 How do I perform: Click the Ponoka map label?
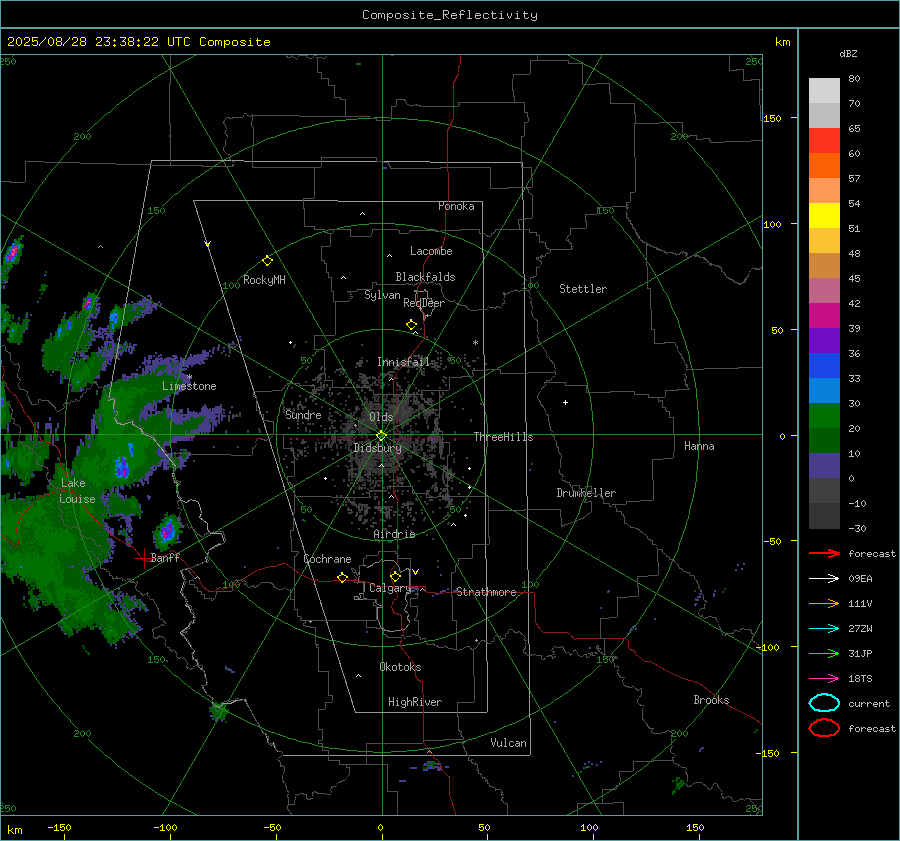click(456, 206)
